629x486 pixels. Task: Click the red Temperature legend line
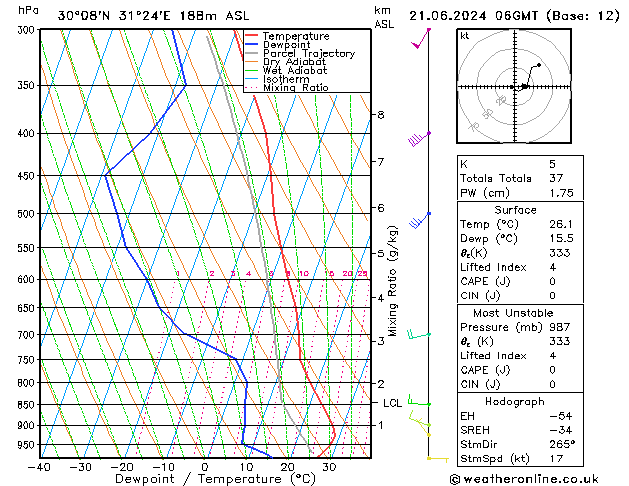click(252, 36)
